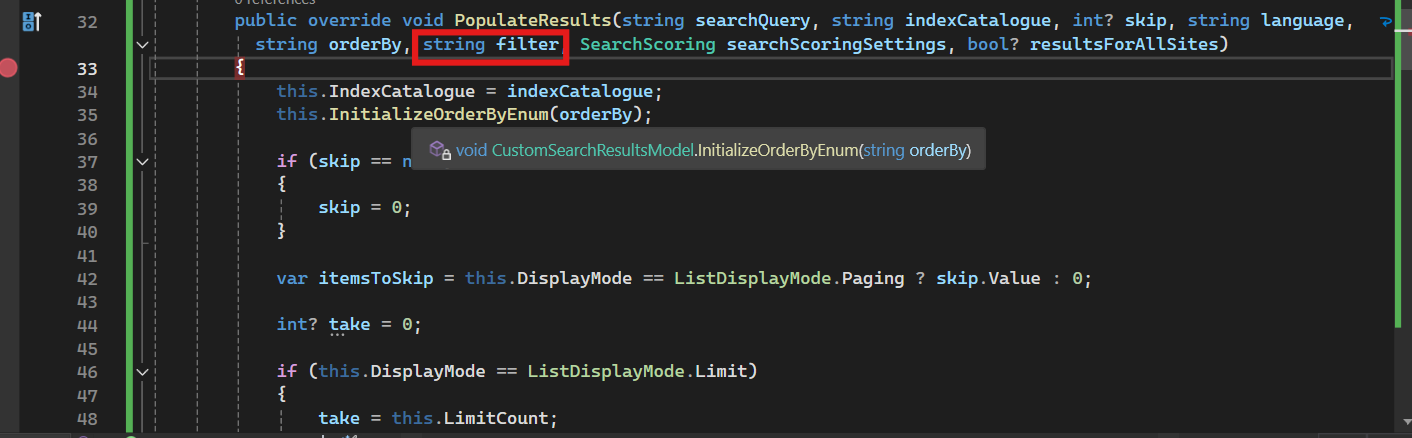Click the SearchScoring type name
This screenshot has width=1412, height=438.
click(x=648, y=45)
